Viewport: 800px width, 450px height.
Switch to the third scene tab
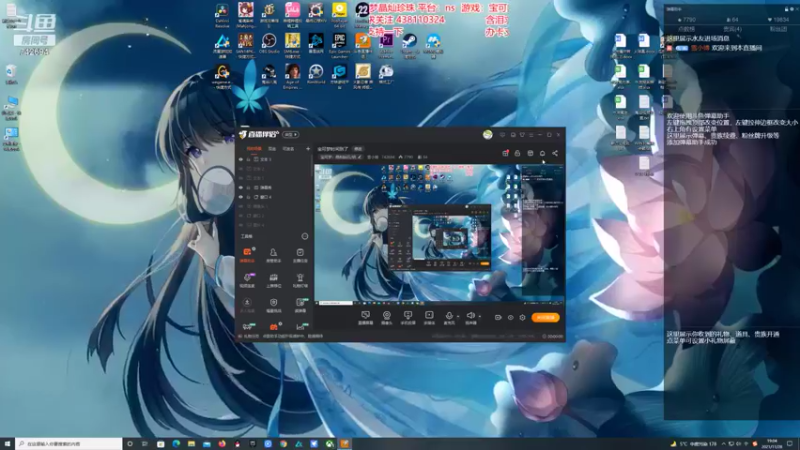(288, 149)
